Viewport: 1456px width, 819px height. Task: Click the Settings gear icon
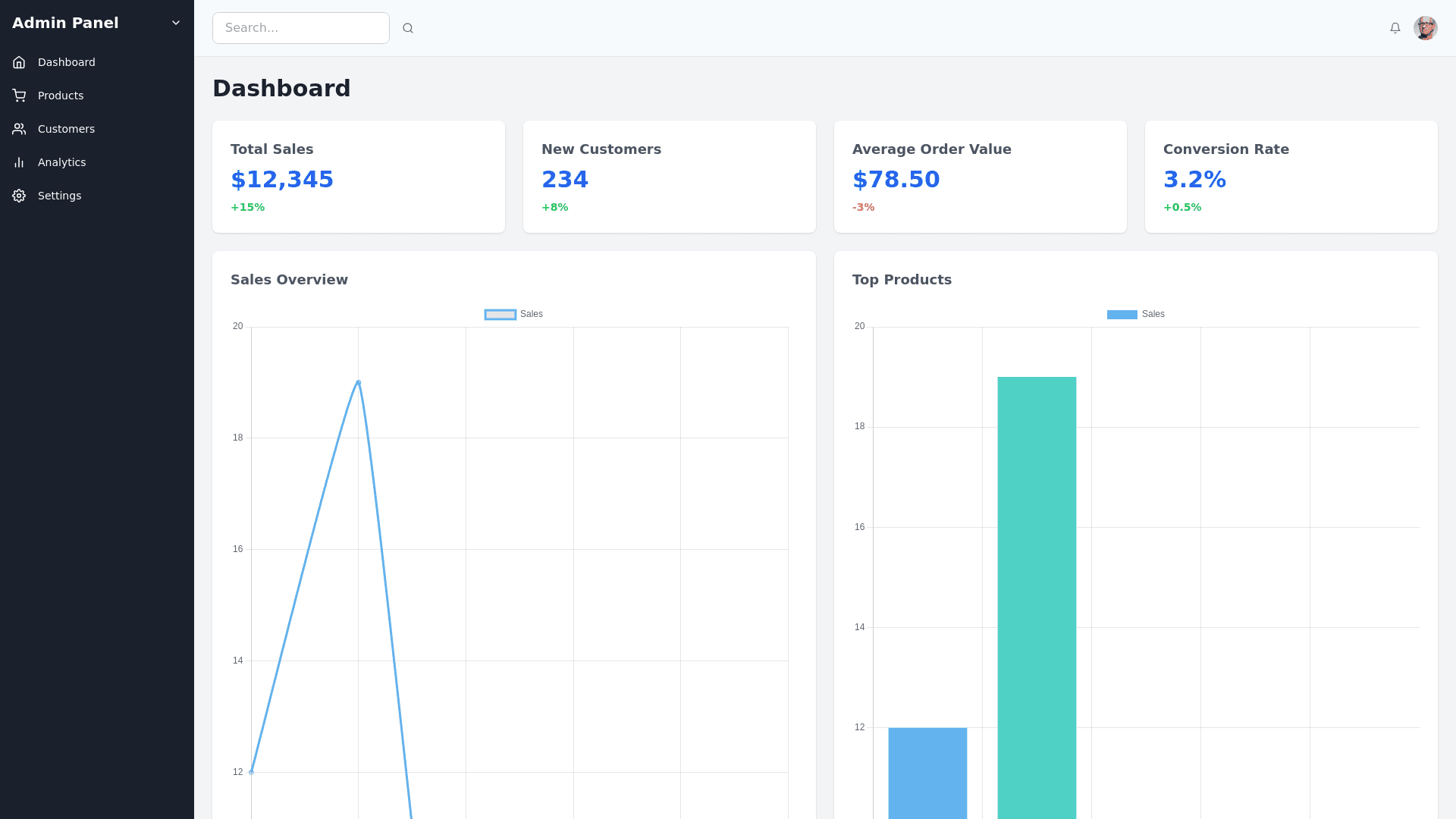[19, 196]
